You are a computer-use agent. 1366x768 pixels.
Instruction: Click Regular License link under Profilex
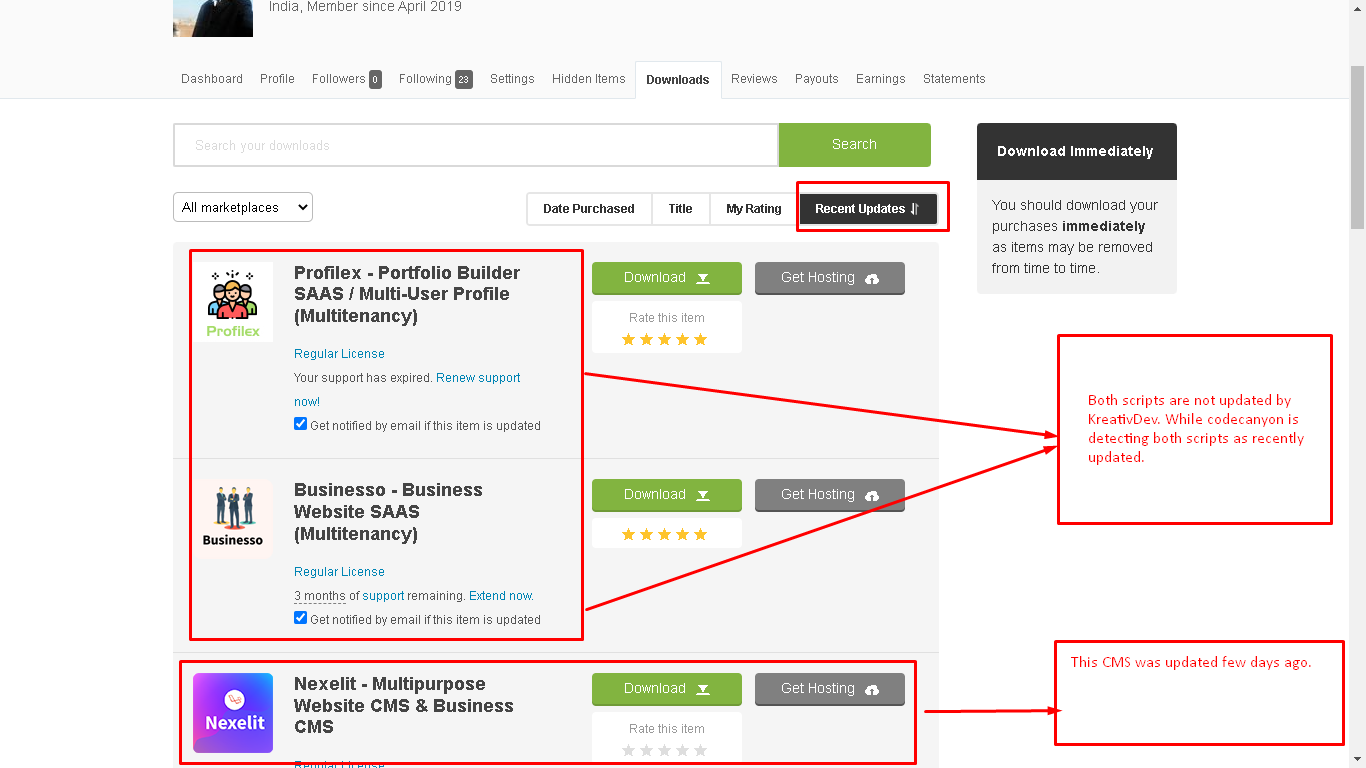tap(339, 354)
